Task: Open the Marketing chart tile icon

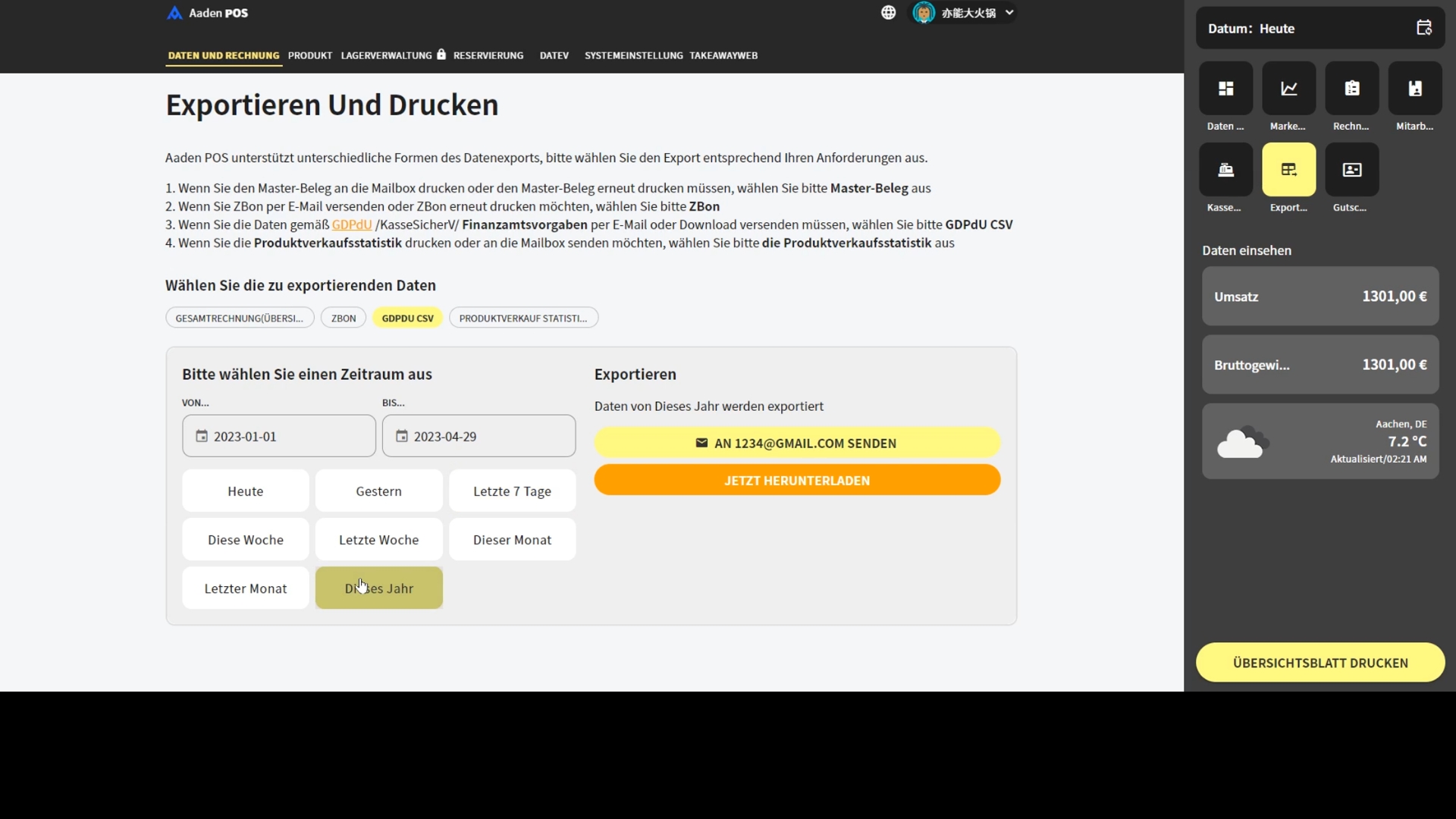Action: (x=1288, y=89)
